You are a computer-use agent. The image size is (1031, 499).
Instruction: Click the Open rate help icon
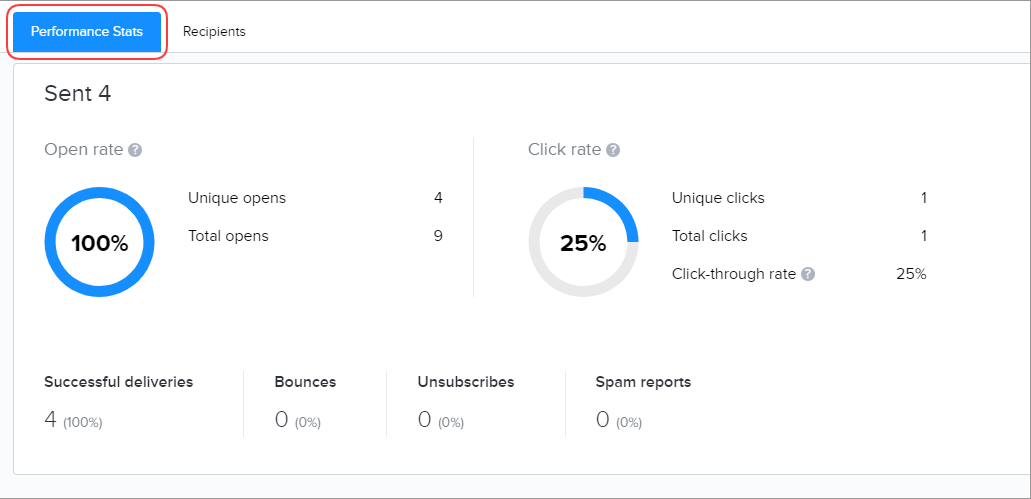click(135, 150)
